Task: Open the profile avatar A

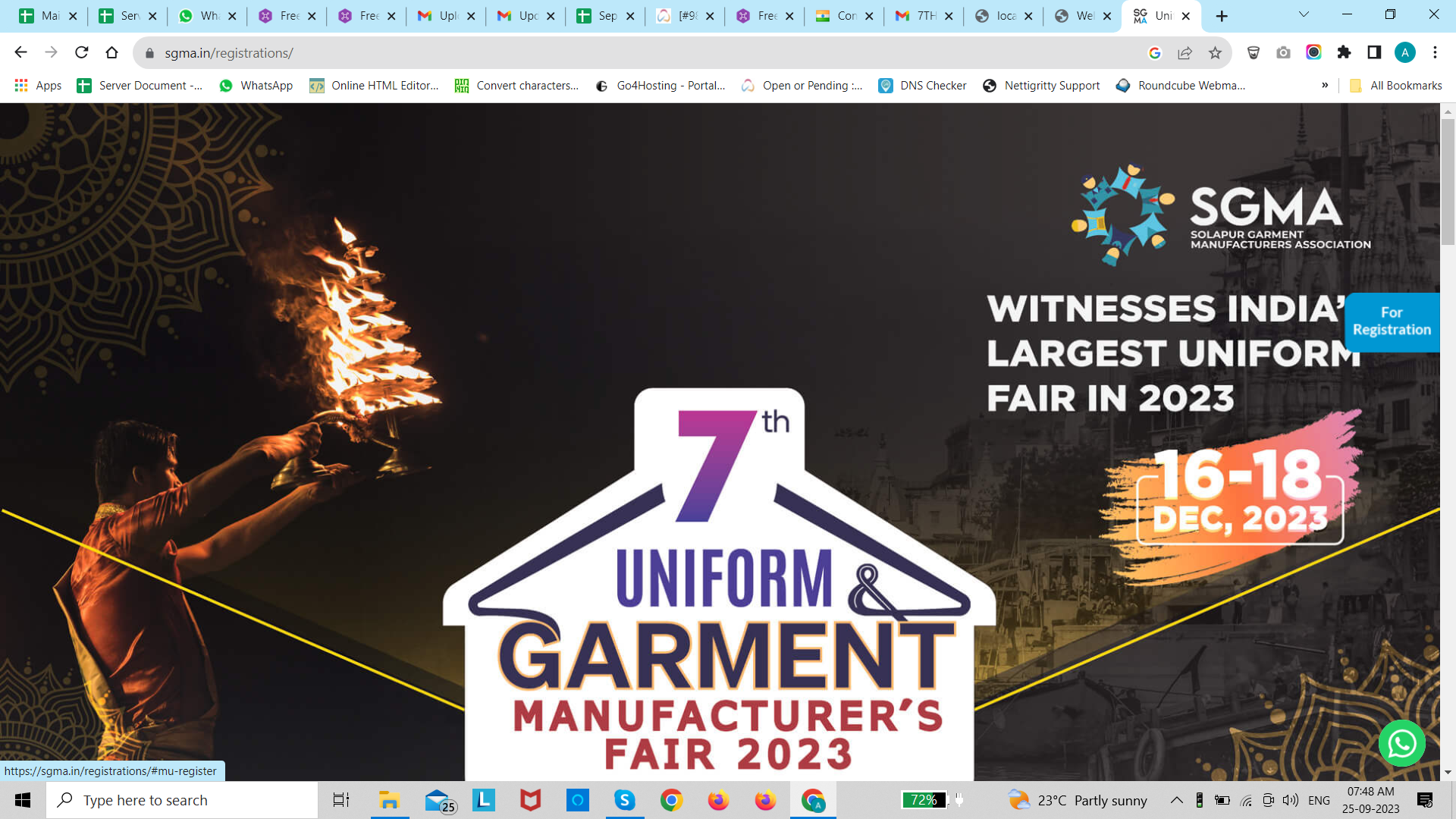Action: (1405, 52)
